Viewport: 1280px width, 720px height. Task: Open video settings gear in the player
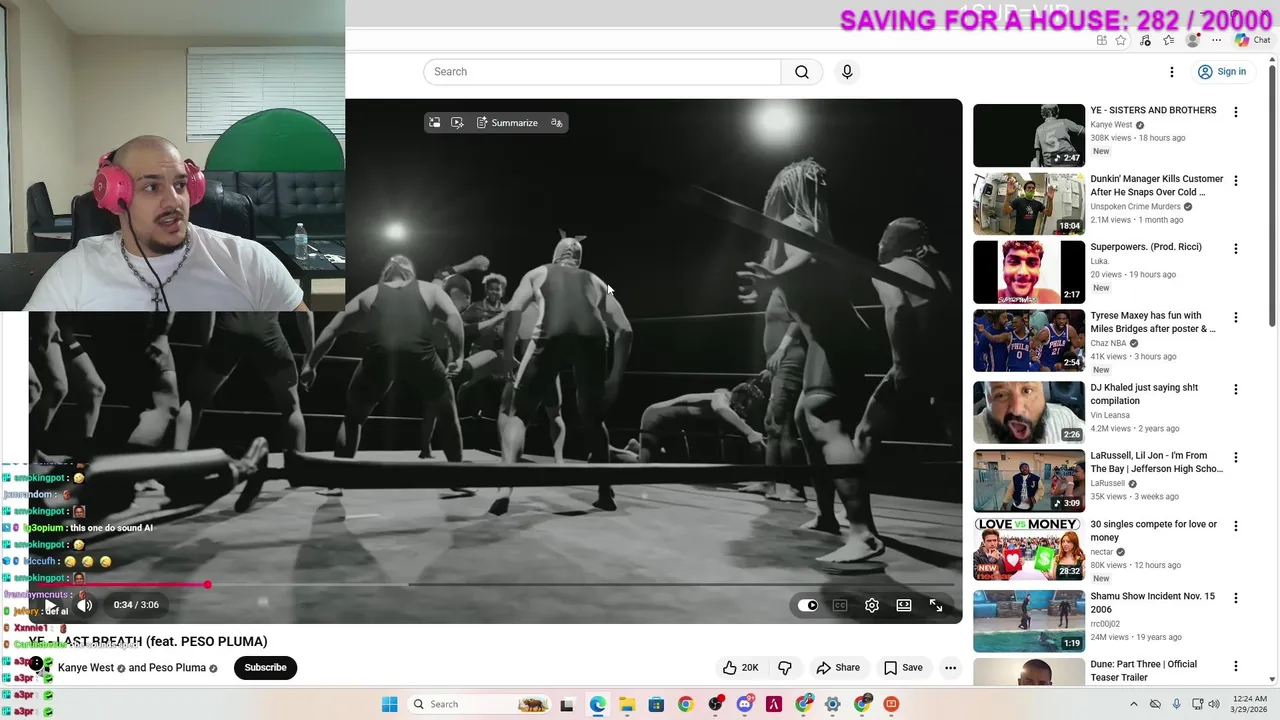(872, 605)
